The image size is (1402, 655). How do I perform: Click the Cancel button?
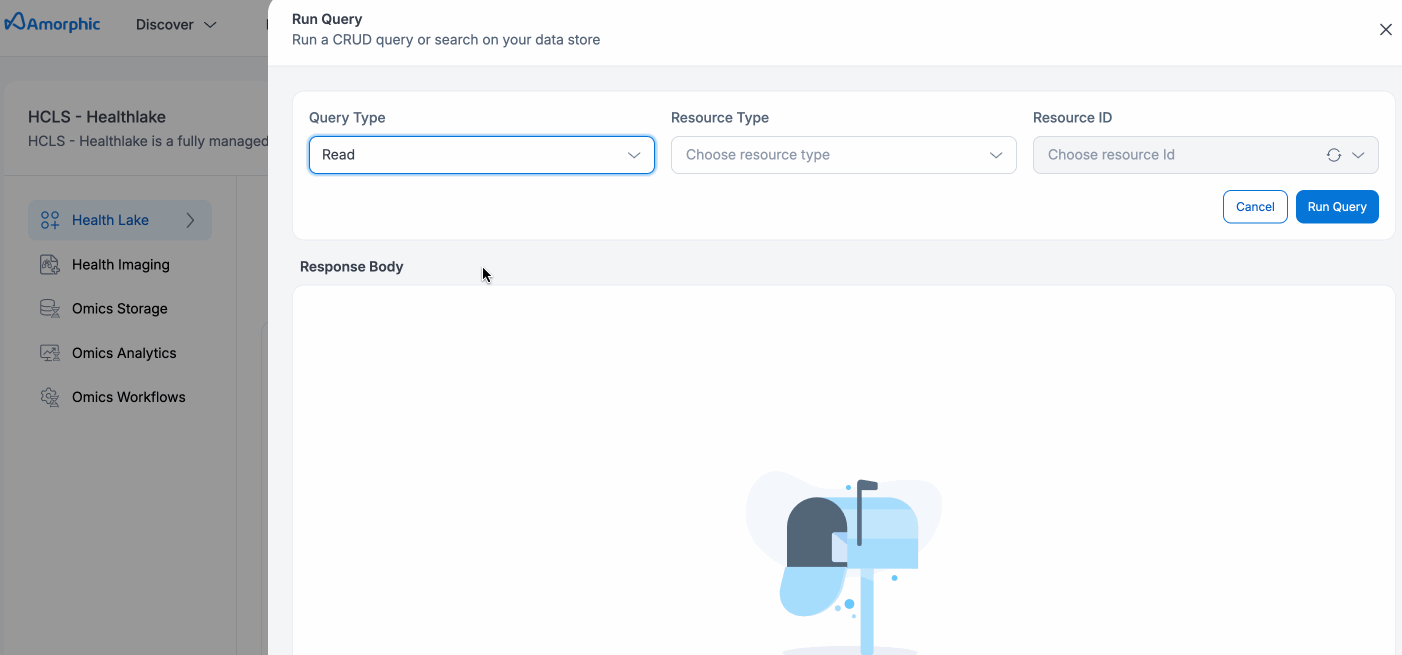point(1254,207)
